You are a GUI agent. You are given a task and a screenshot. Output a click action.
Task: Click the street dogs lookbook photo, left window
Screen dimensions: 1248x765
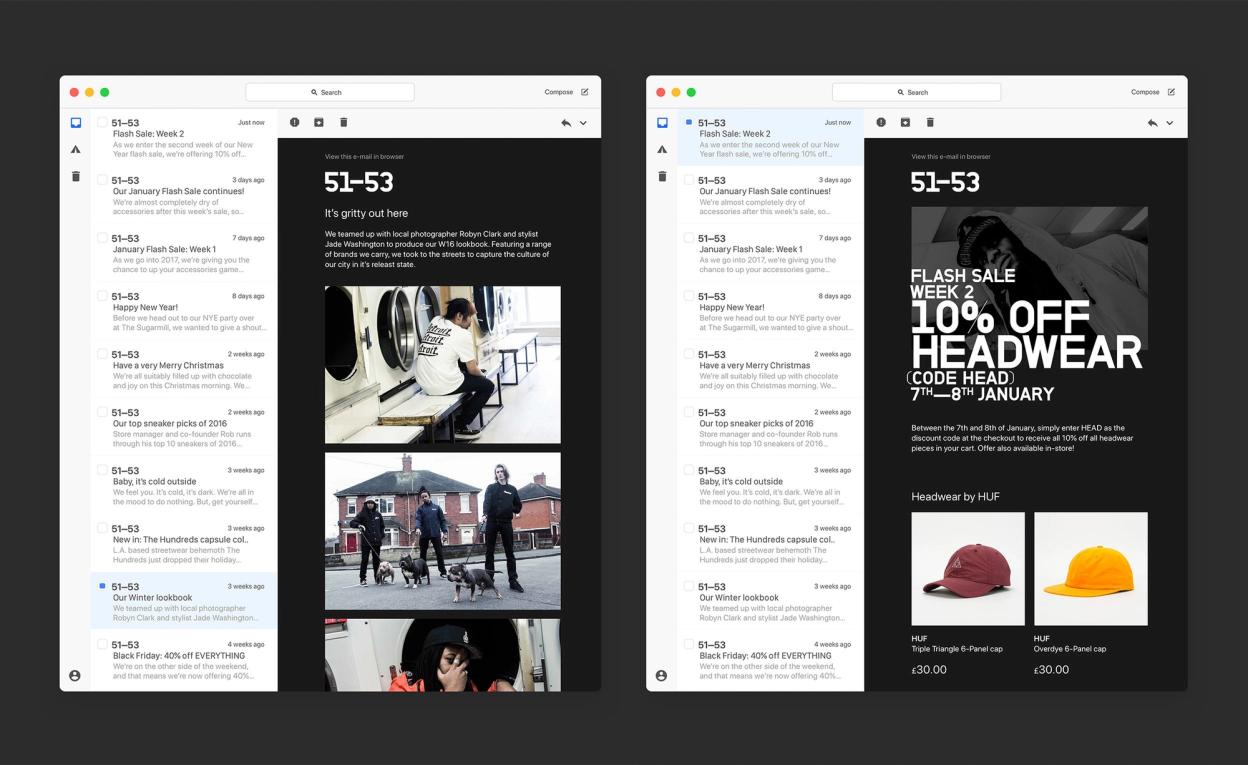[x=442, y=531]
